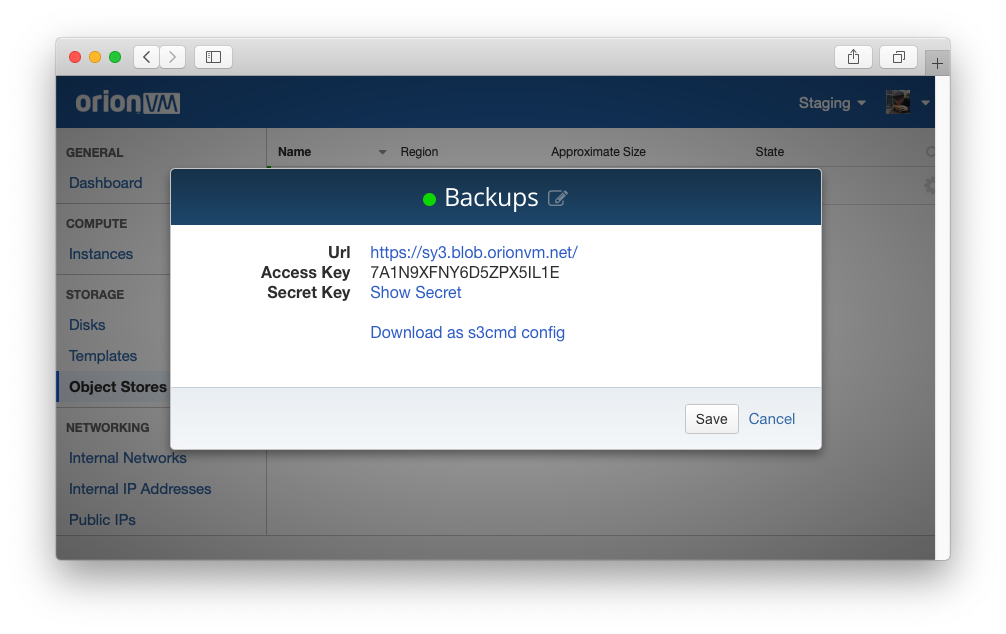
Task: Open the Safari share icon
Action: 853,57
